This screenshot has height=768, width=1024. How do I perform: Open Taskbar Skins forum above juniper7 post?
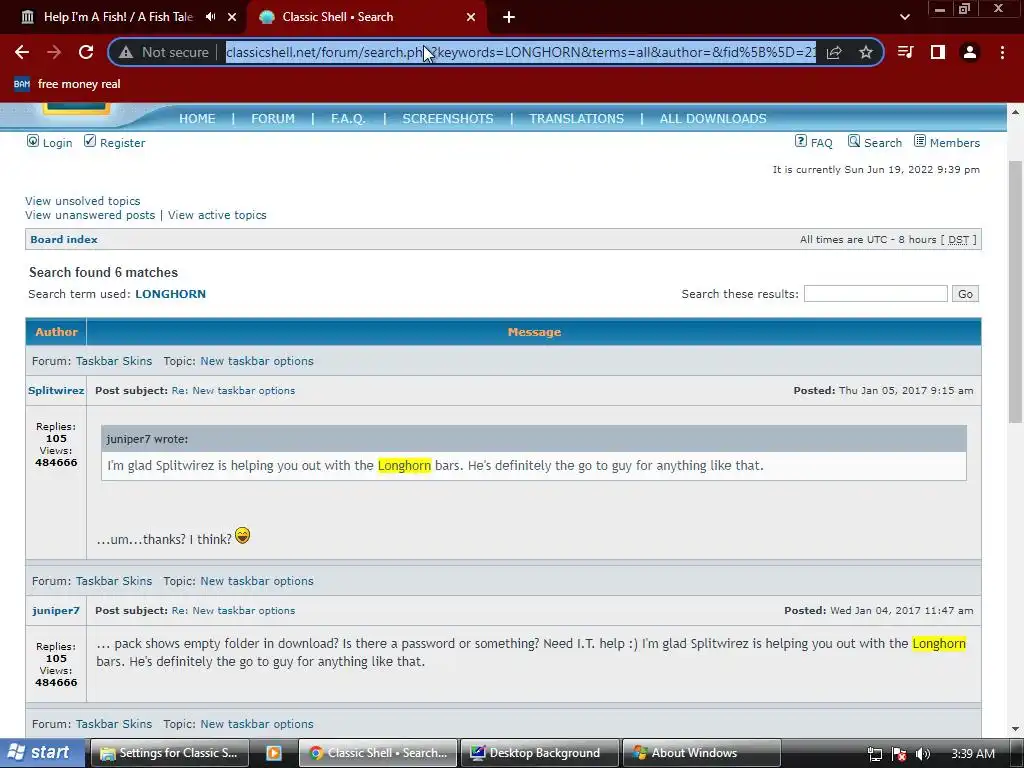pyautogui.click(x=114, y=581)
